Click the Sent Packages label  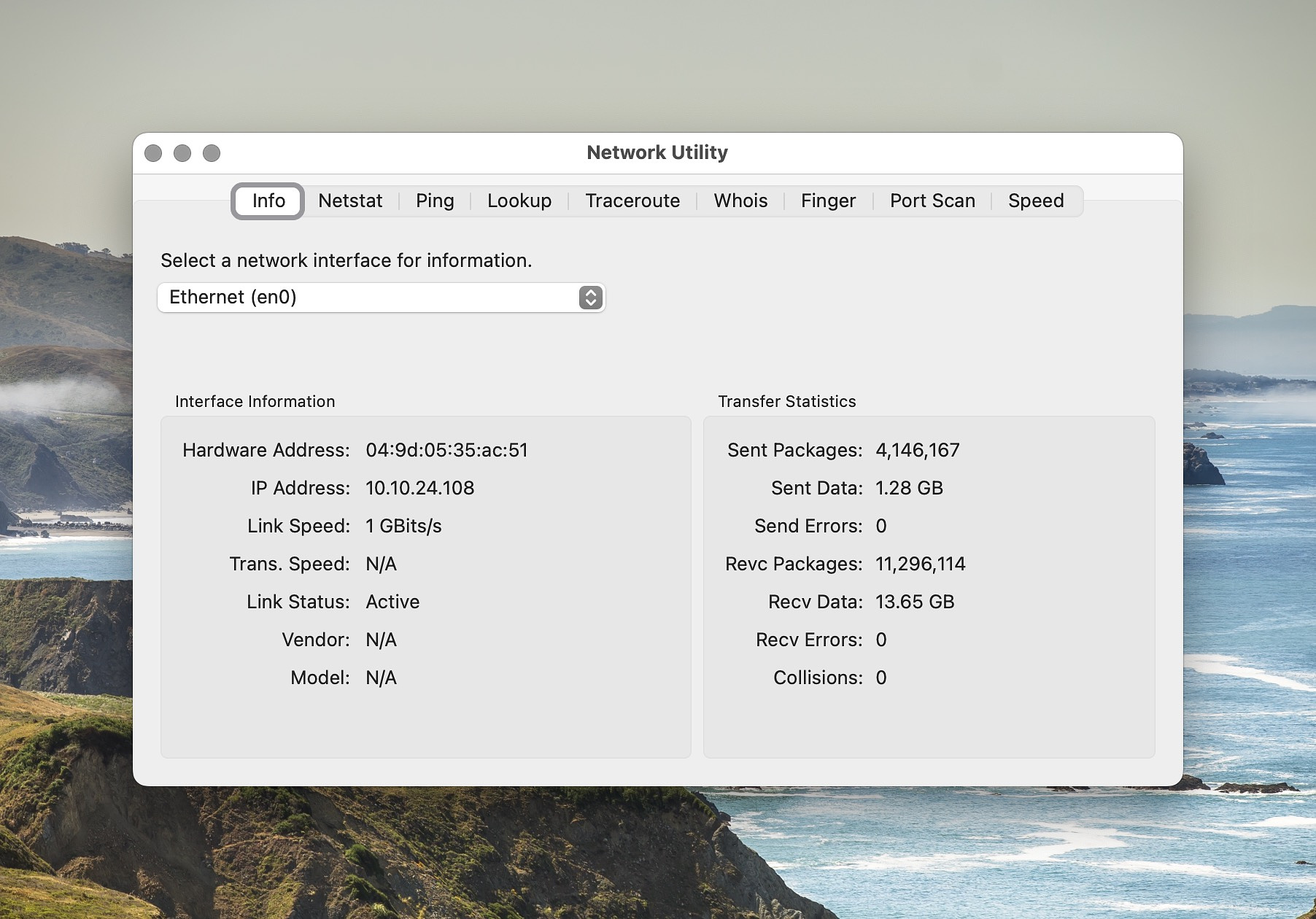[795, 450]
